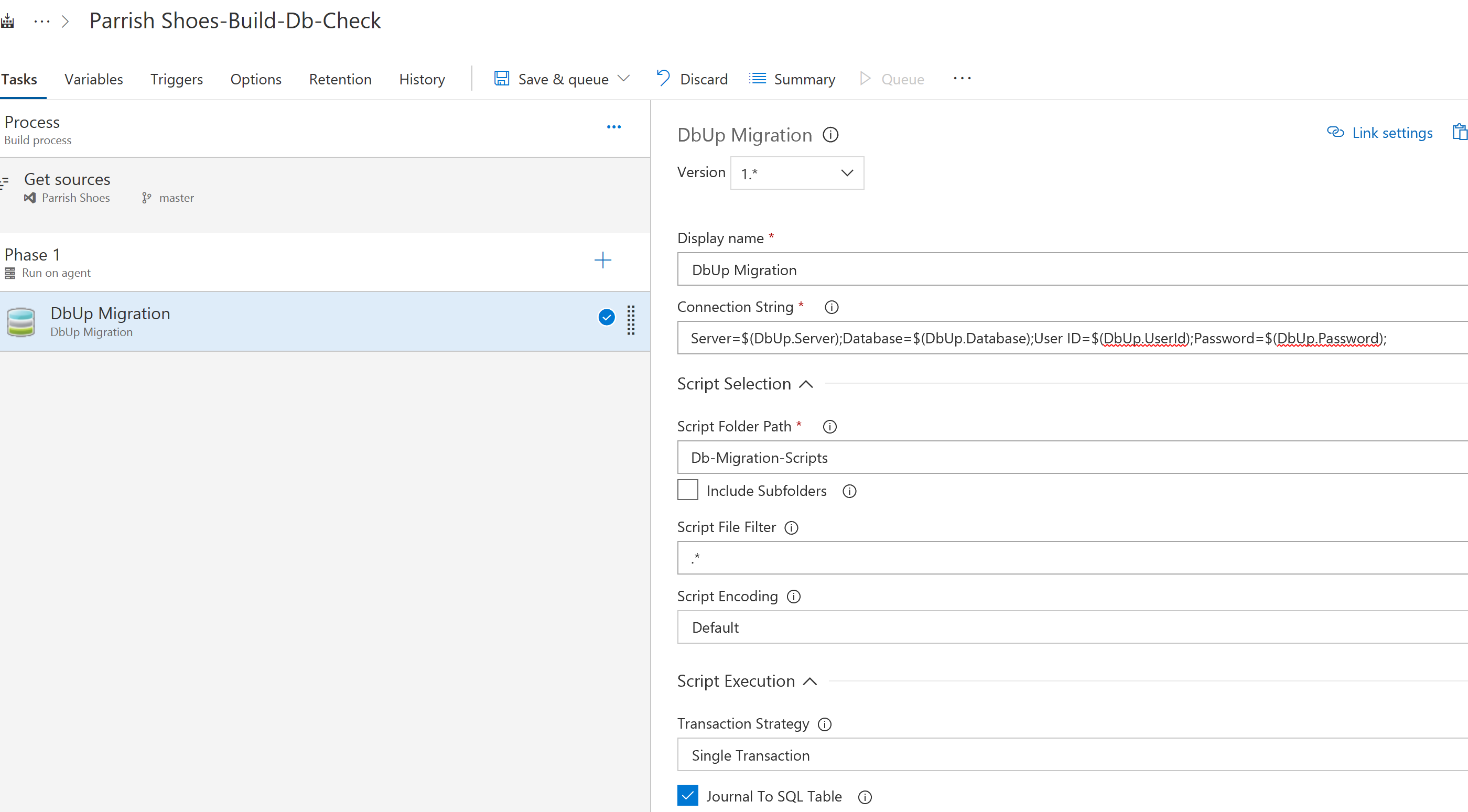The height and width of the screenshot is (812, 1468).
Task: Click the Script Folder Path info icon
Action: coord(830,427)
